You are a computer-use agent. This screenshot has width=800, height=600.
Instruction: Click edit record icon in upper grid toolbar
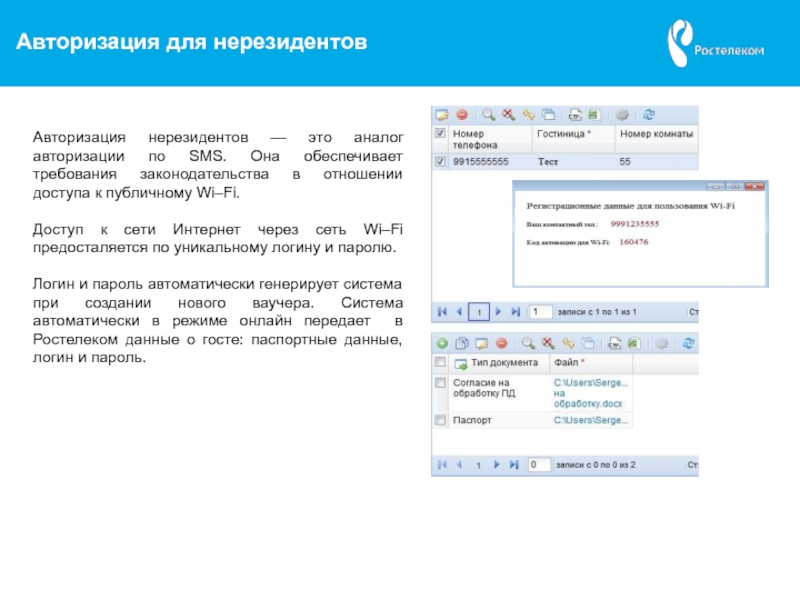[x=440, y=114]
